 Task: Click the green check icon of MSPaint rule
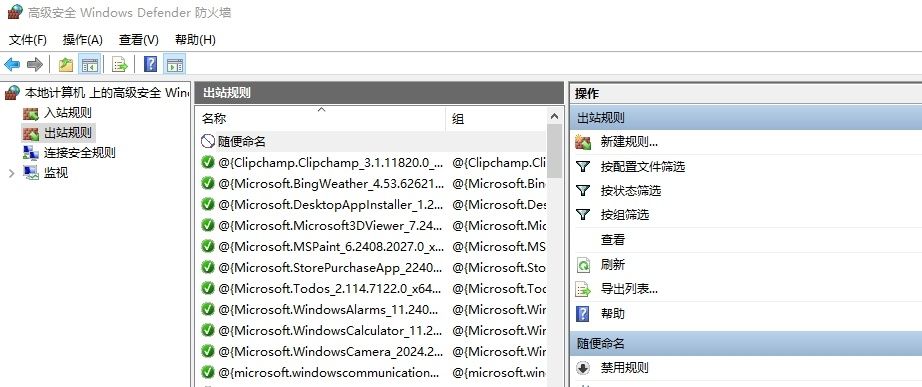[x=208, y=246]
